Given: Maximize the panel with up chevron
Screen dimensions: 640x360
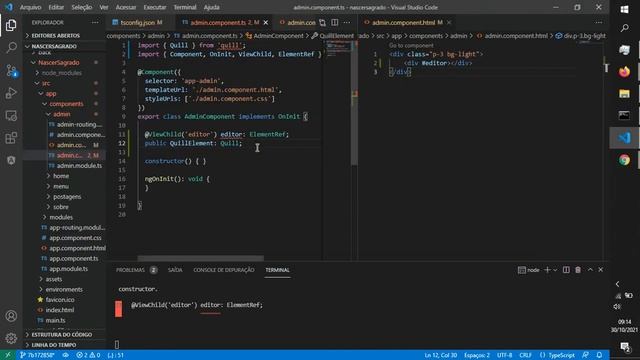Looking at the screenshot, I should click(x=590, y=270).
